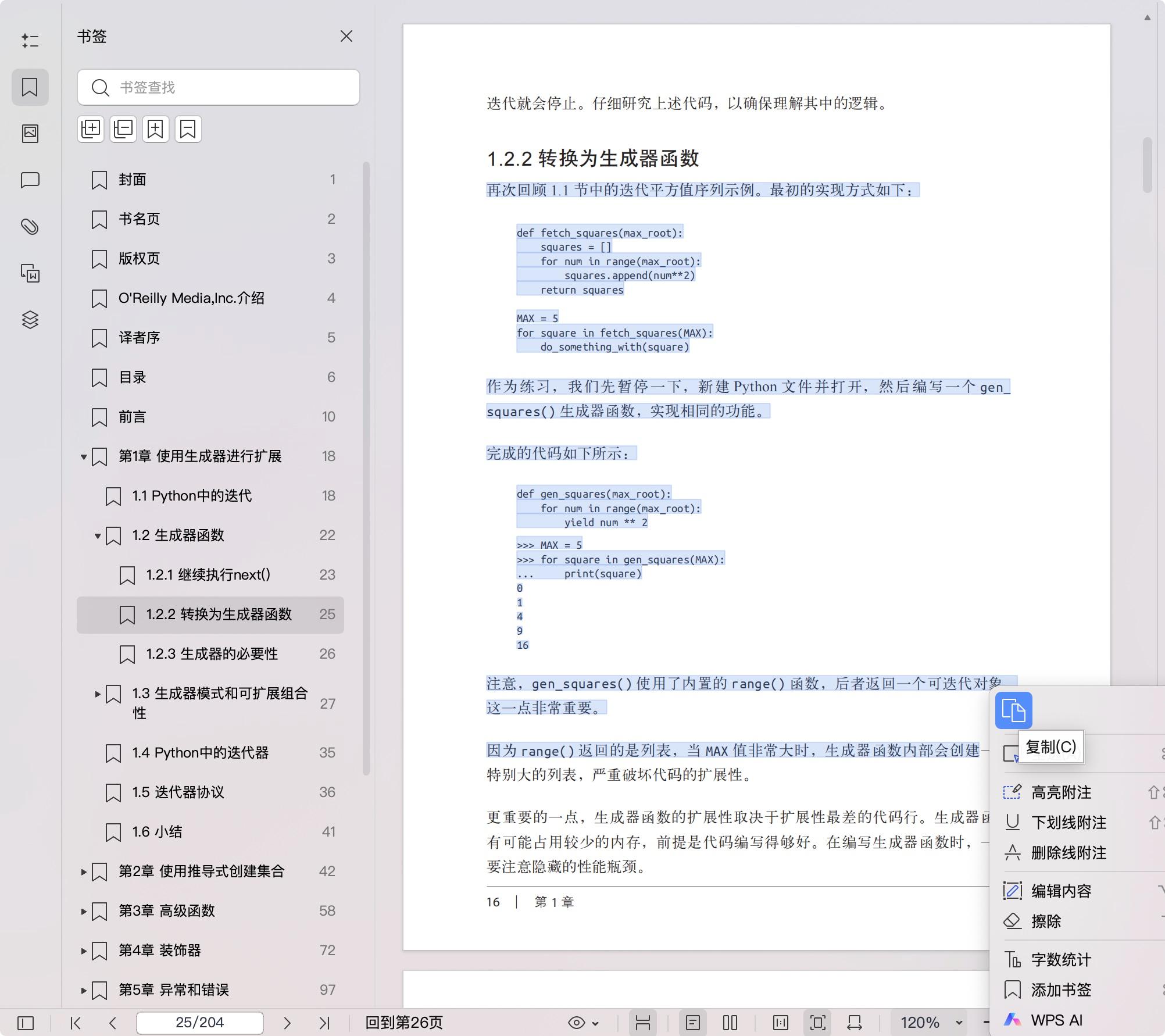Open the attachments panel in sidebar
The image size is (1165, 1036).
(30, 227)
